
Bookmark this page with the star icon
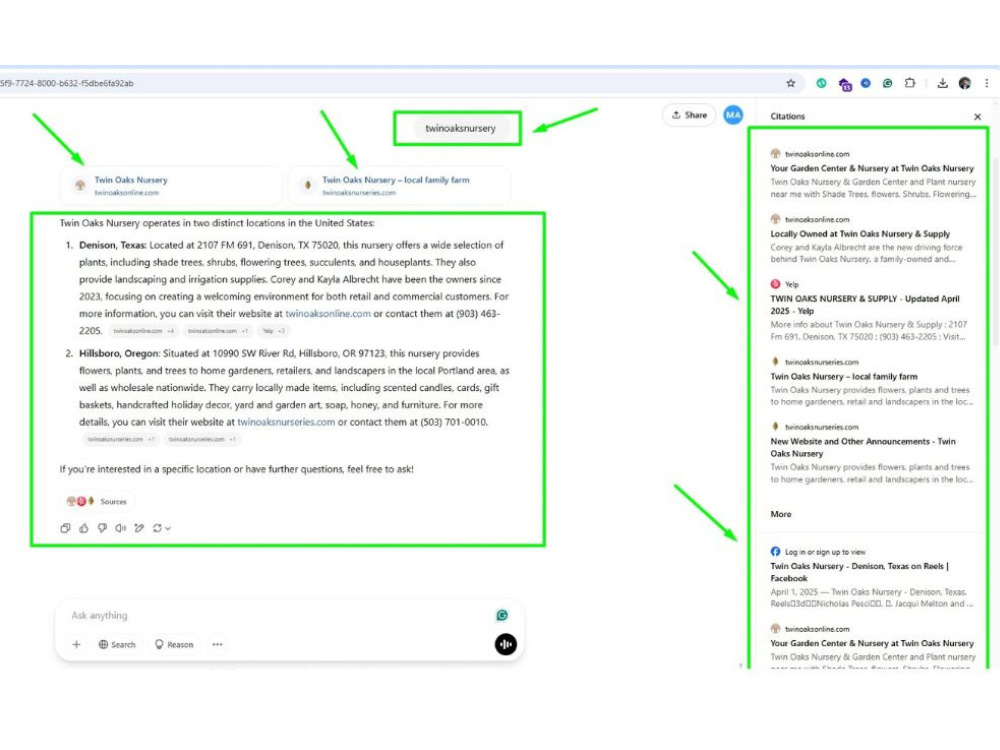[791, 83]
